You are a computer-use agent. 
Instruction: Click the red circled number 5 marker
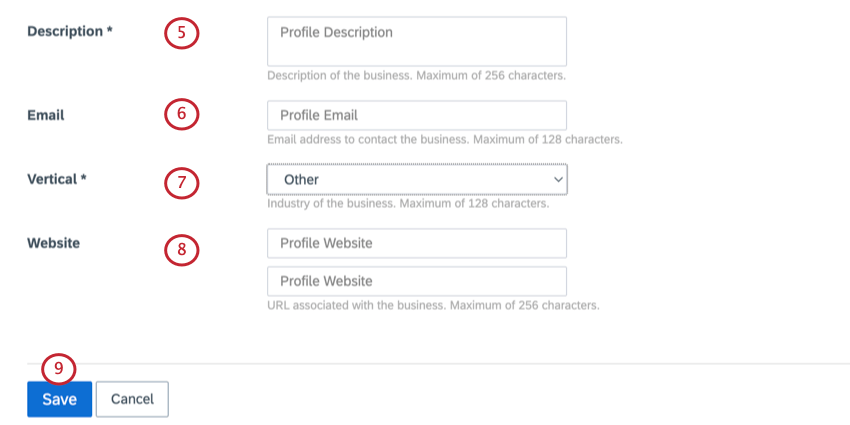182,33
